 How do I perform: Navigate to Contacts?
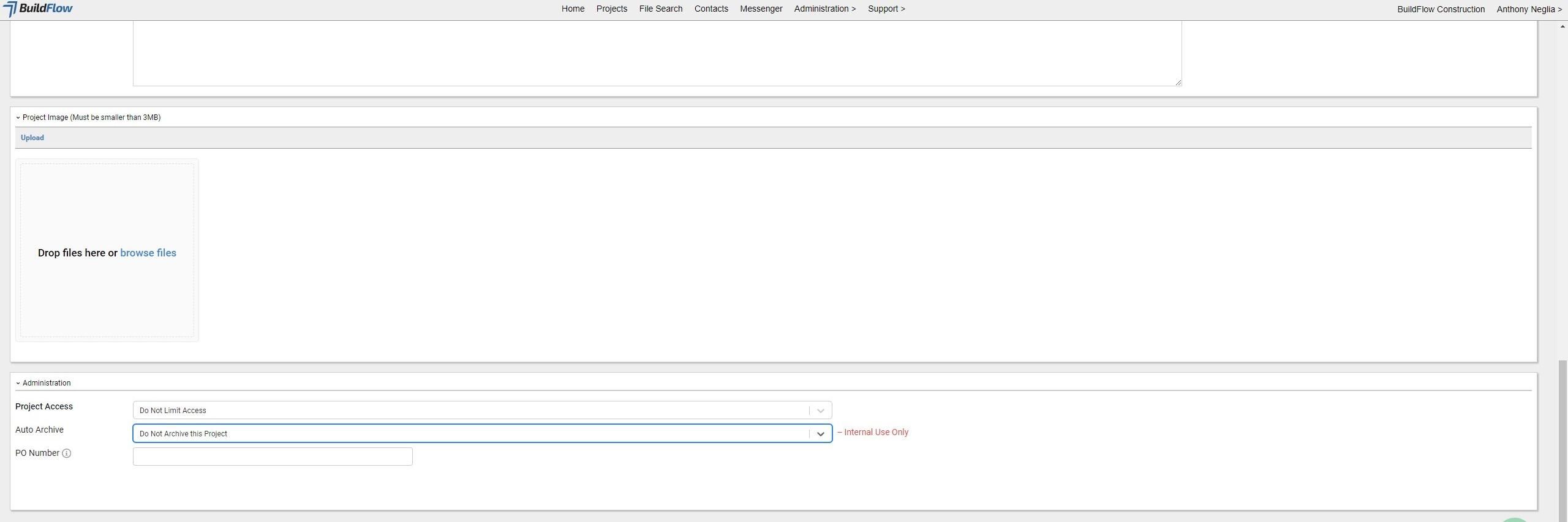pyautogui.click(x=711, y=9)
